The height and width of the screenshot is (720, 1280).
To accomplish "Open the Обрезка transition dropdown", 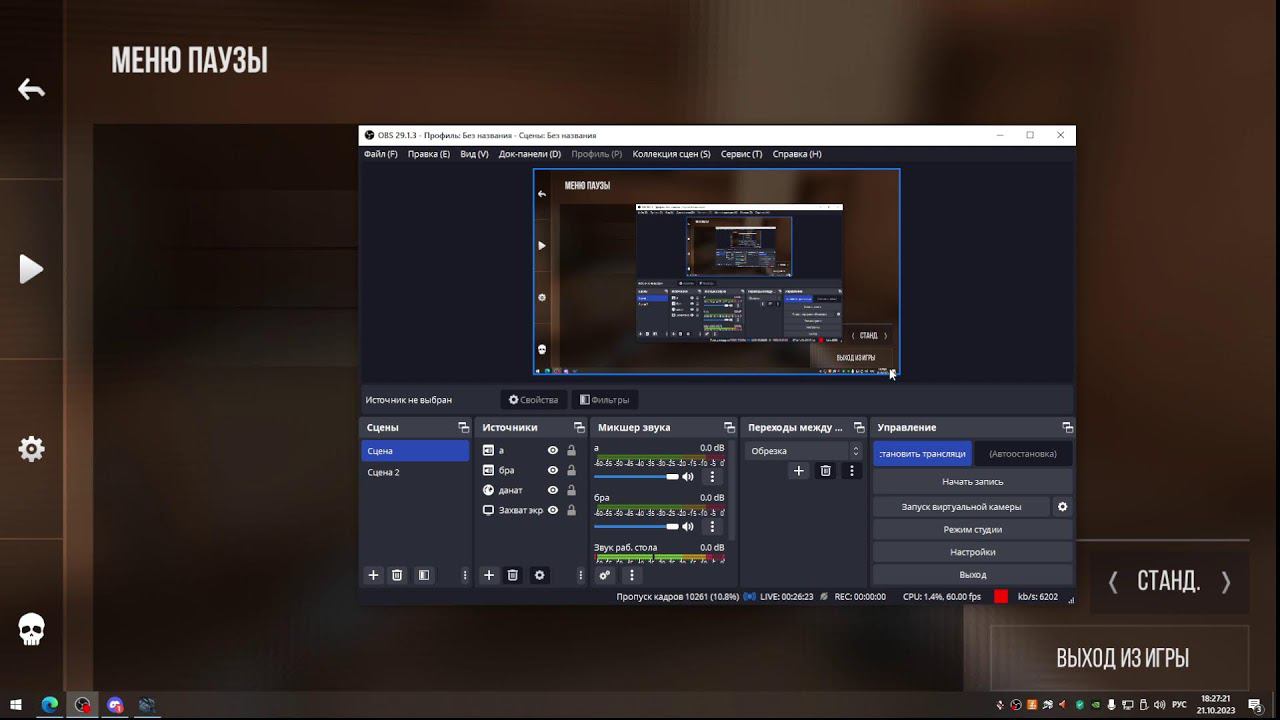I will coord(804,451).
